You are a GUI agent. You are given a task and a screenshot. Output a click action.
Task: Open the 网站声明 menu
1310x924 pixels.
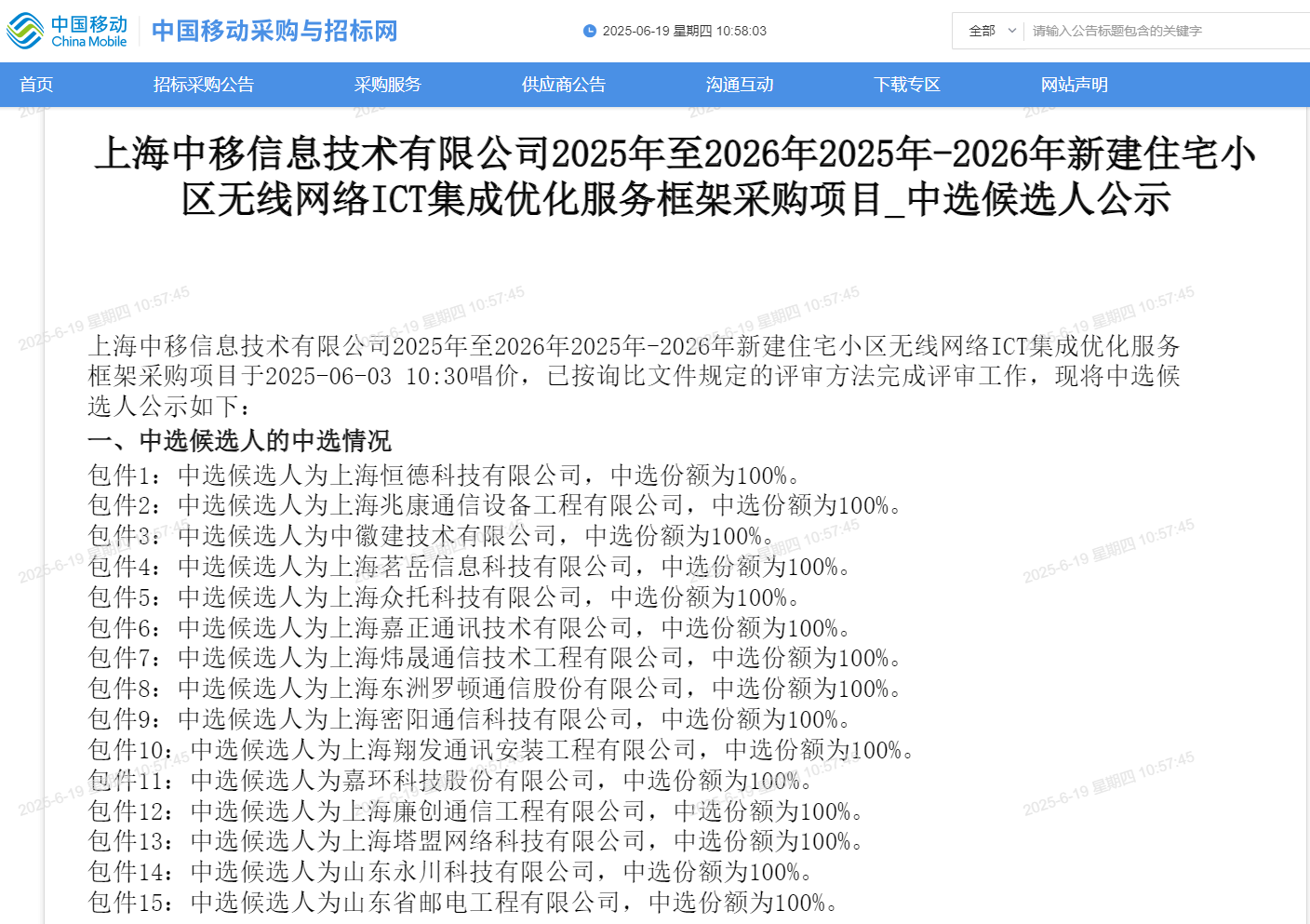pos(1075,85)
